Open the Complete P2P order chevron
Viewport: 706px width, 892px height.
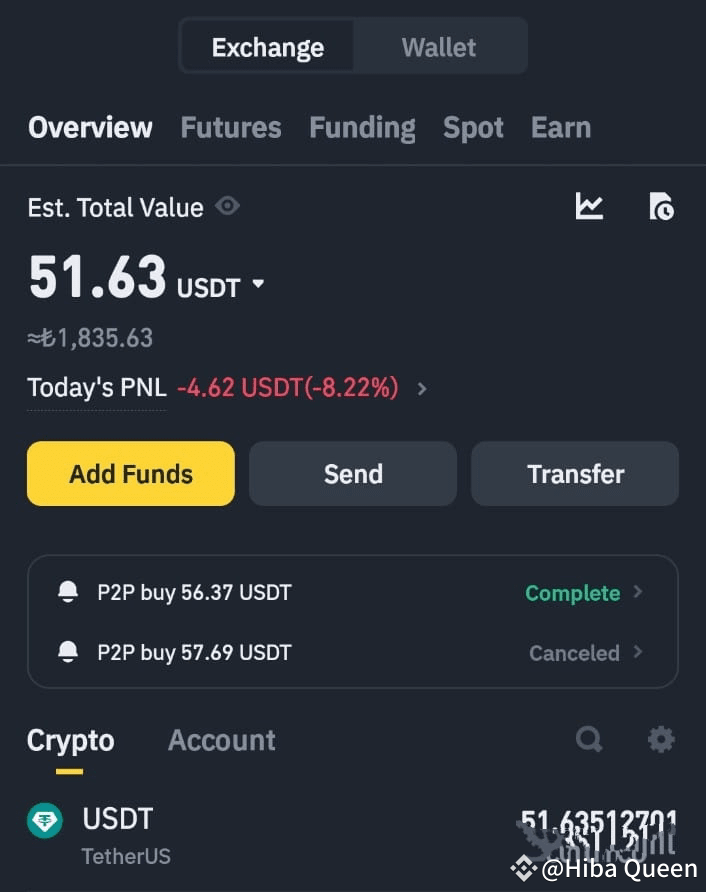(638, 592)
